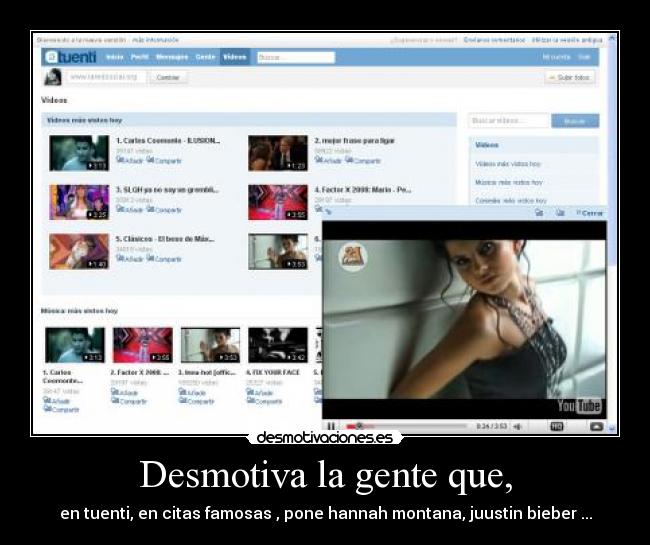Open the sixth video thumbnail with dark-haired woman
This screenshot has height=545, width=650.
[x=278, y=251]
